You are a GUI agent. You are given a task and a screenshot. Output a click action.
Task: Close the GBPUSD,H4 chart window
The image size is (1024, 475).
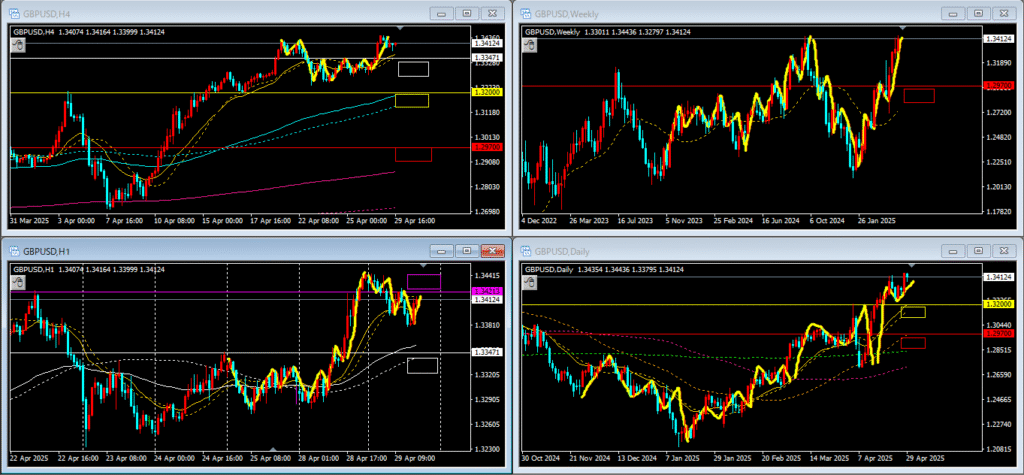pos(493,13)
